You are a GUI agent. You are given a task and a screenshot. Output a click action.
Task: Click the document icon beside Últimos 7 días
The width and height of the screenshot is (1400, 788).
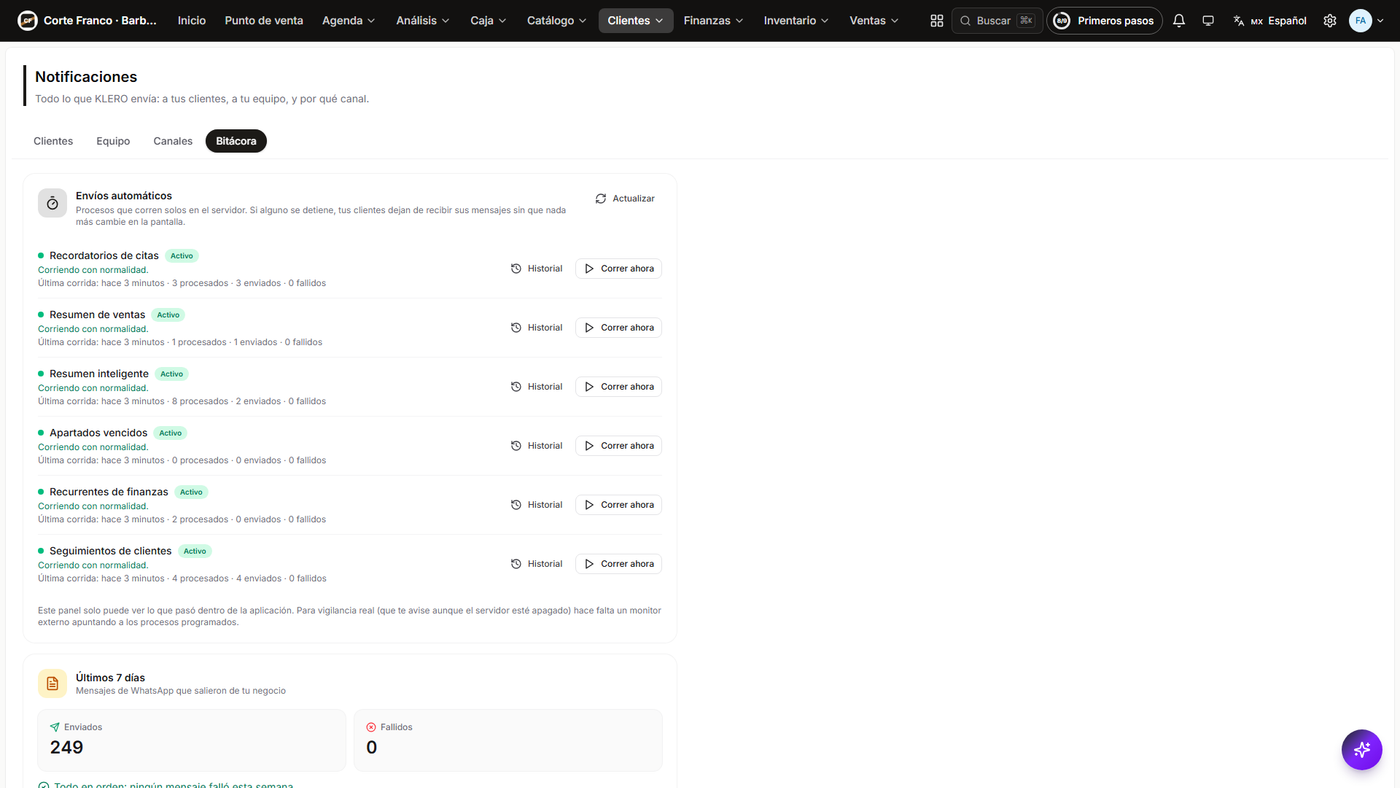(x=53, y=684)
